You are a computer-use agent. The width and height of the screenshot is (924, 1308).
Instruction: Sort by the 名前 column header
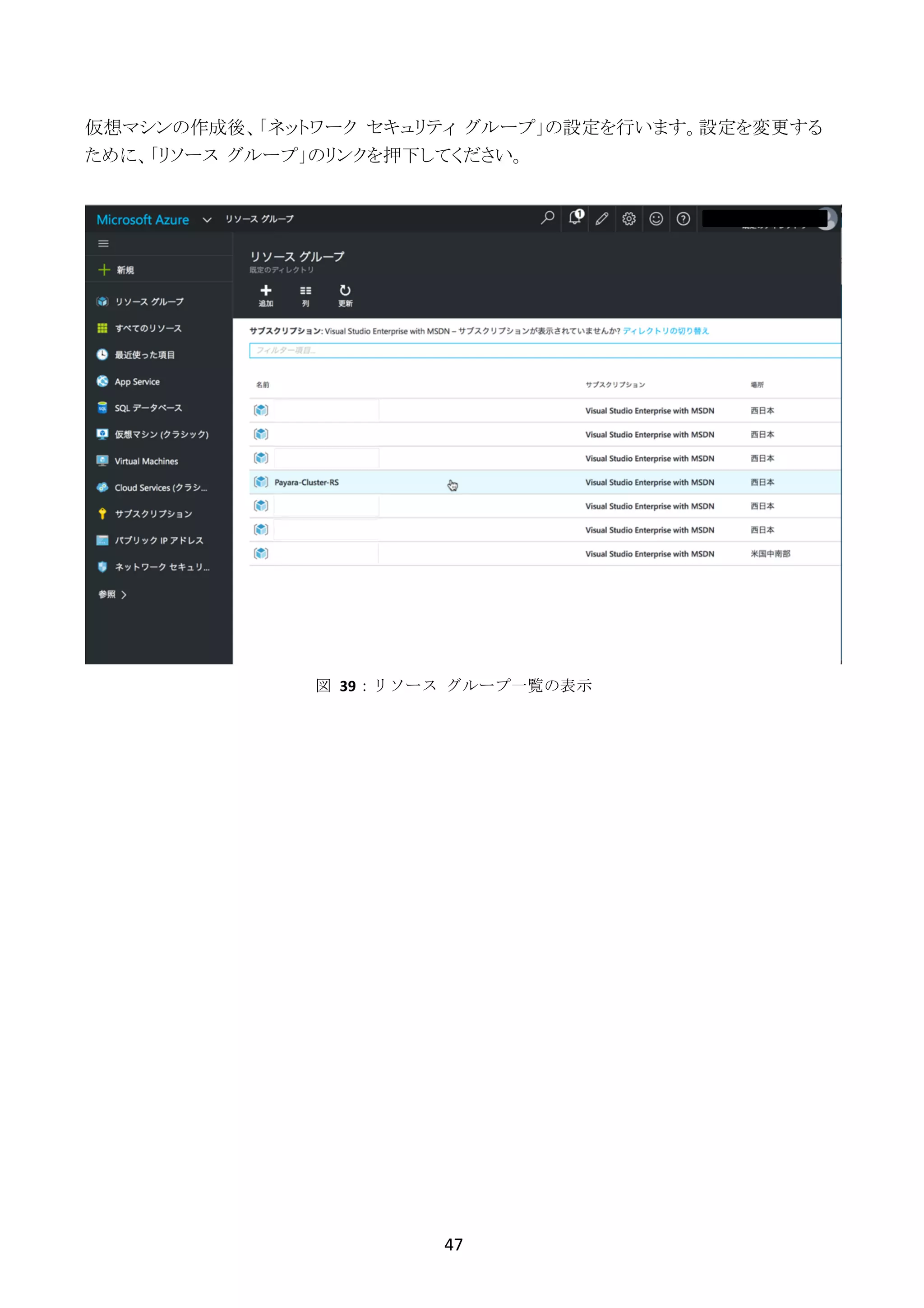[x=263, y=385]
